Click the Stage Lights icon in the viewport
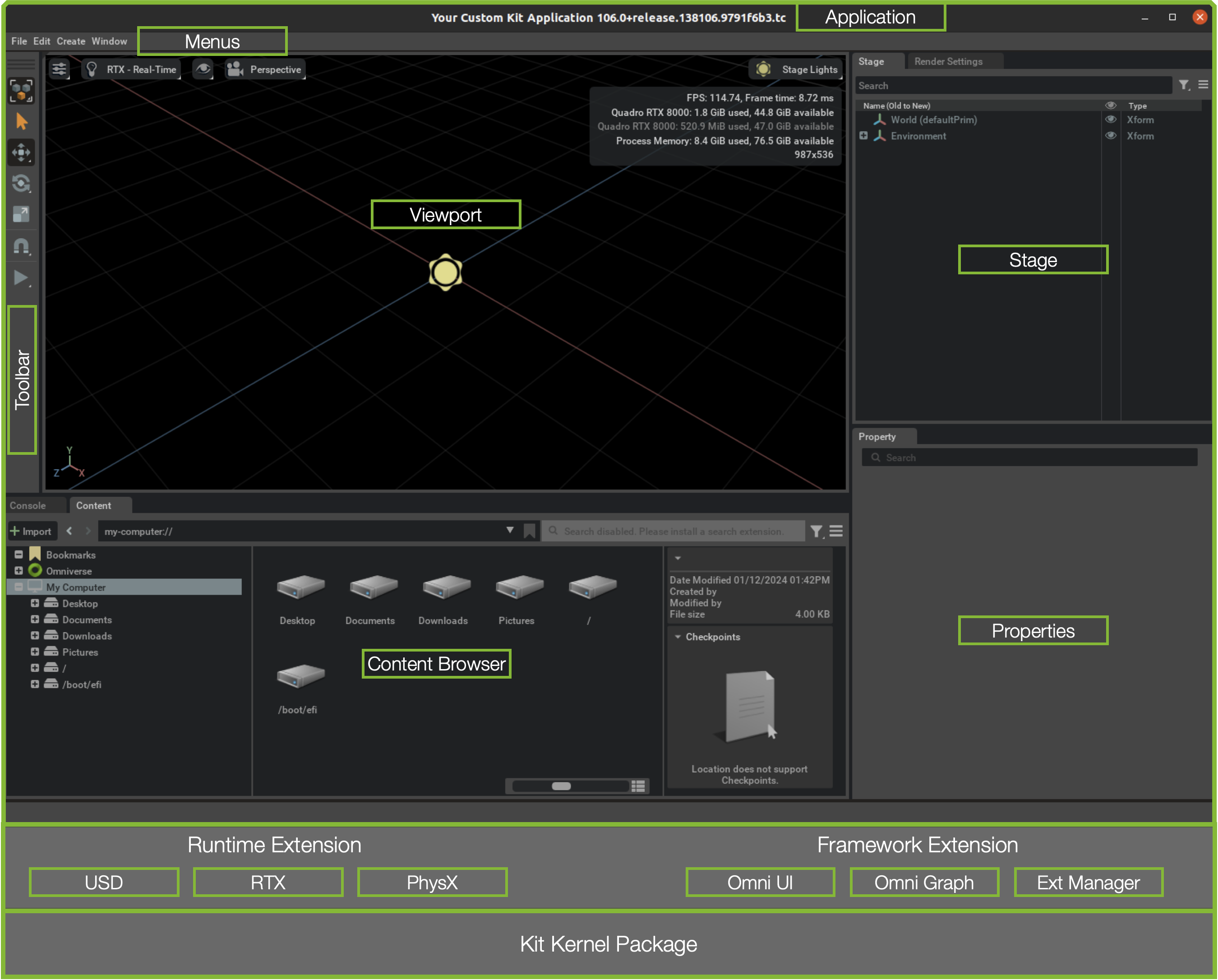1218x980 pixels. (764, 69)
